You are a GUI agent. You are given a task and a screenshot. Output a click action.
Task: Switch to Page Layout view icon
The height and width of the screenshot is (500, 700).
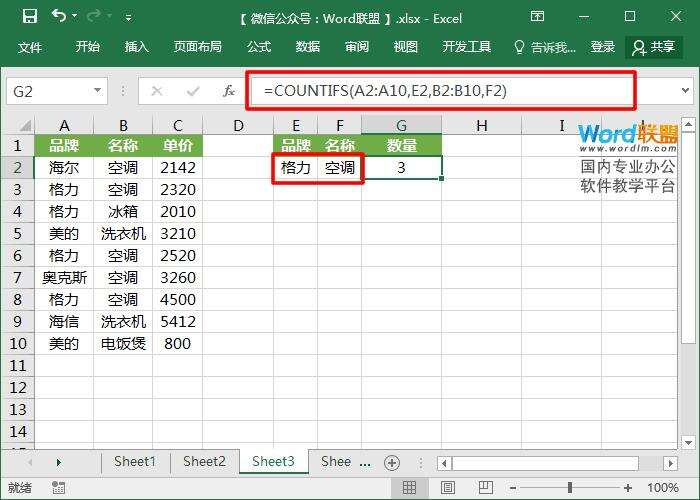tap(448, 488)
